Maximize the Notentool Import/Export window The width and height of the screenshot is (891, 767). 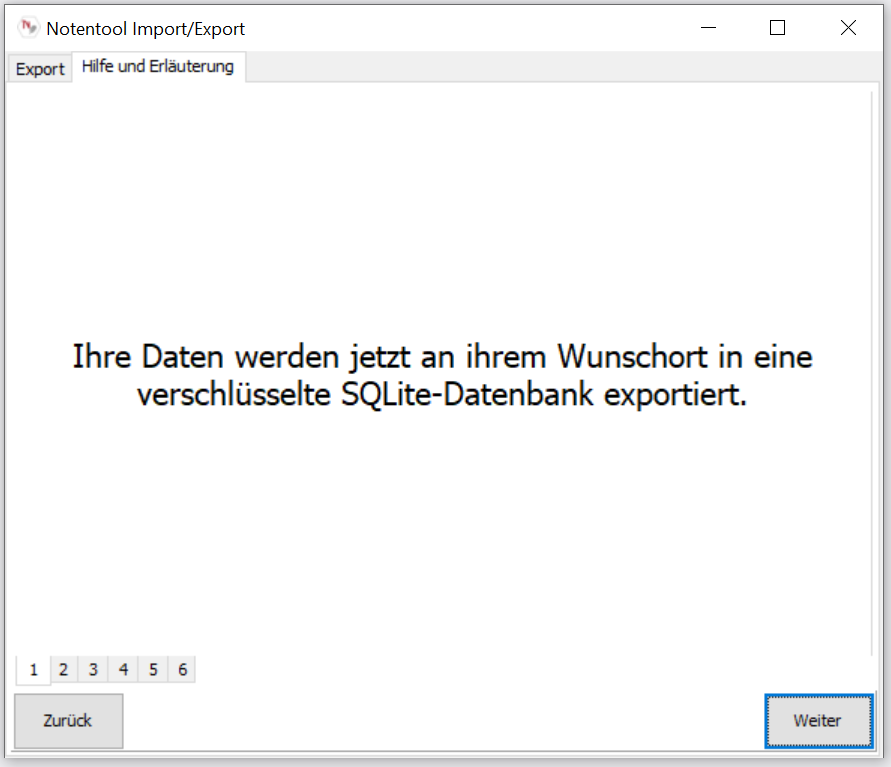point(777,27)
